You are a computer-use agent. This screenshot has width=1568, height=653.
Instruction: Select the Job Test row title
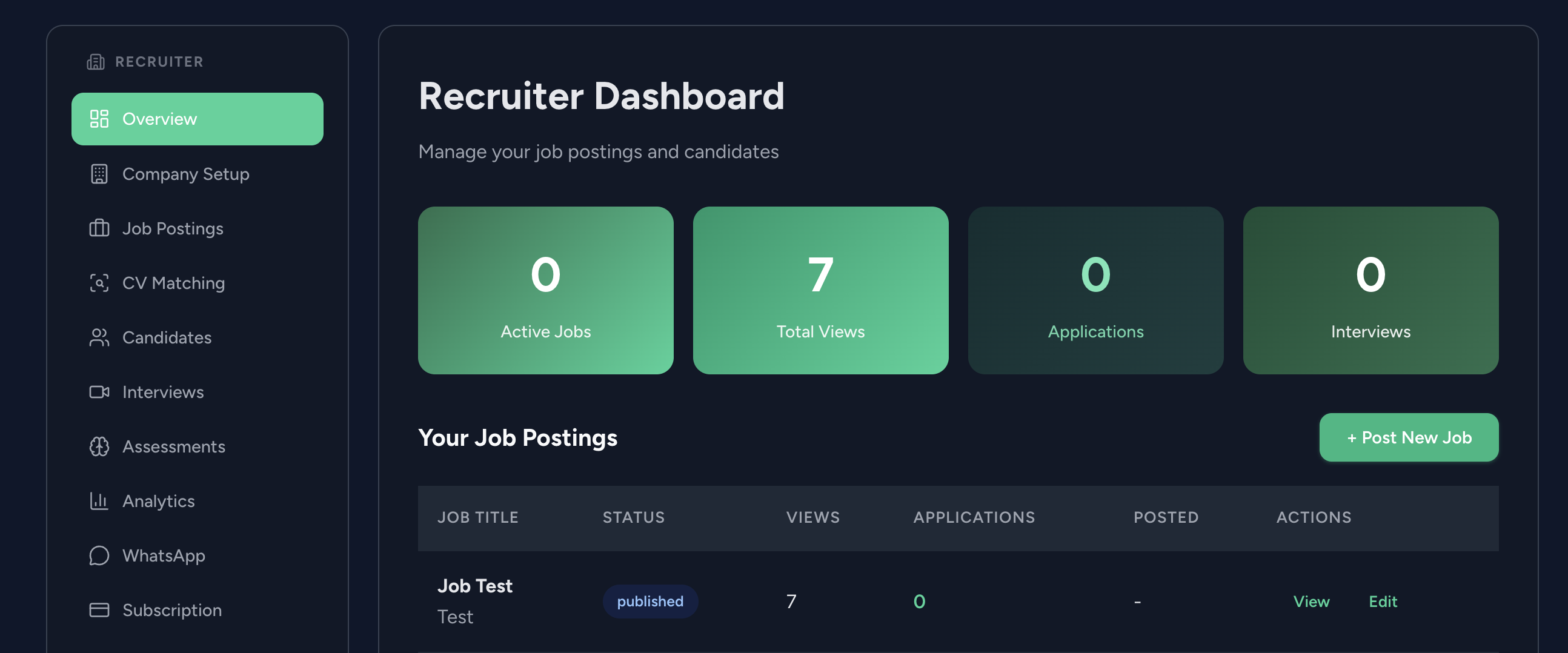pyautogui.click(x=476, y=585)
